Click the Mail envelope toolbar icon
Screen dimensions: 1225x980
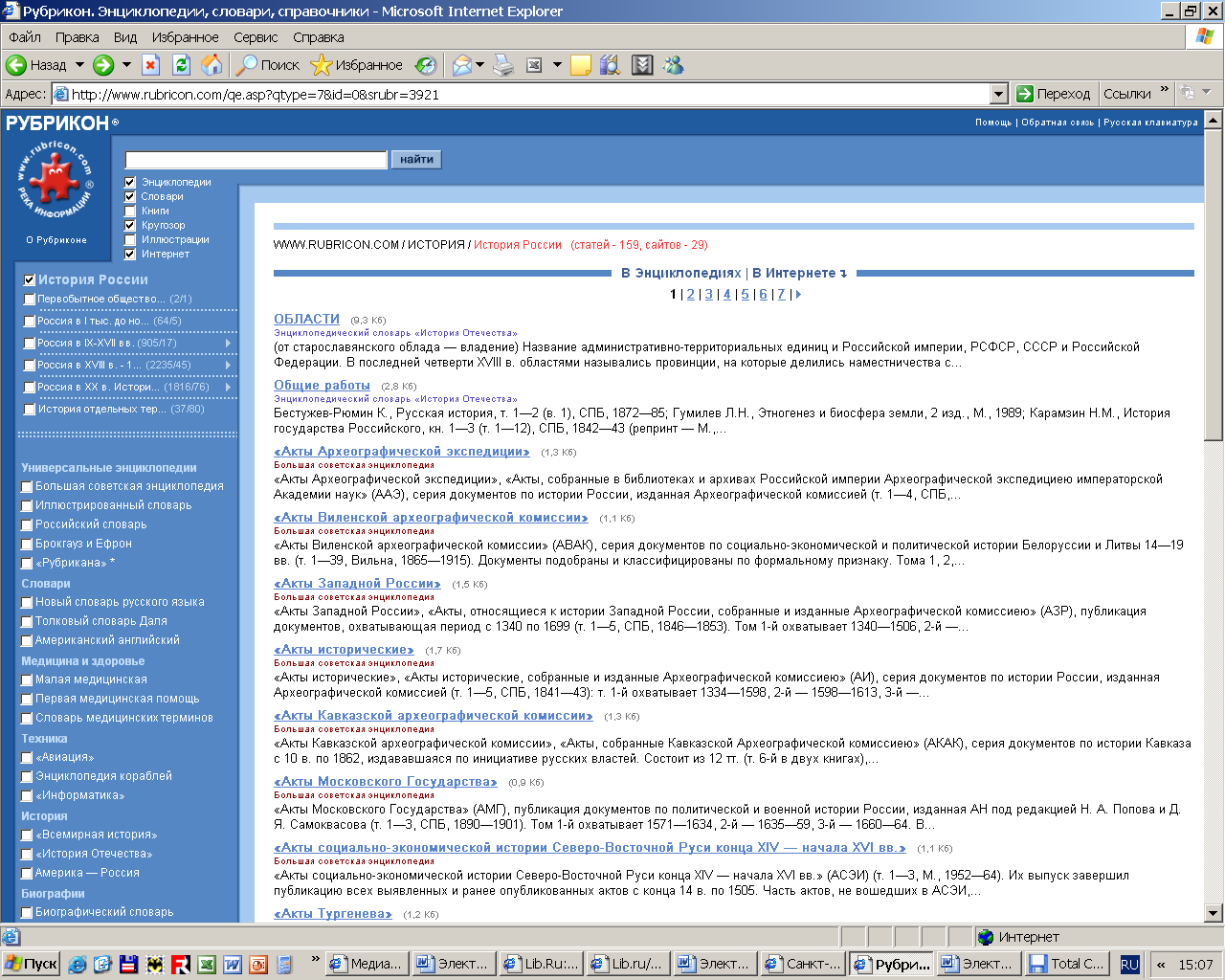462,65
